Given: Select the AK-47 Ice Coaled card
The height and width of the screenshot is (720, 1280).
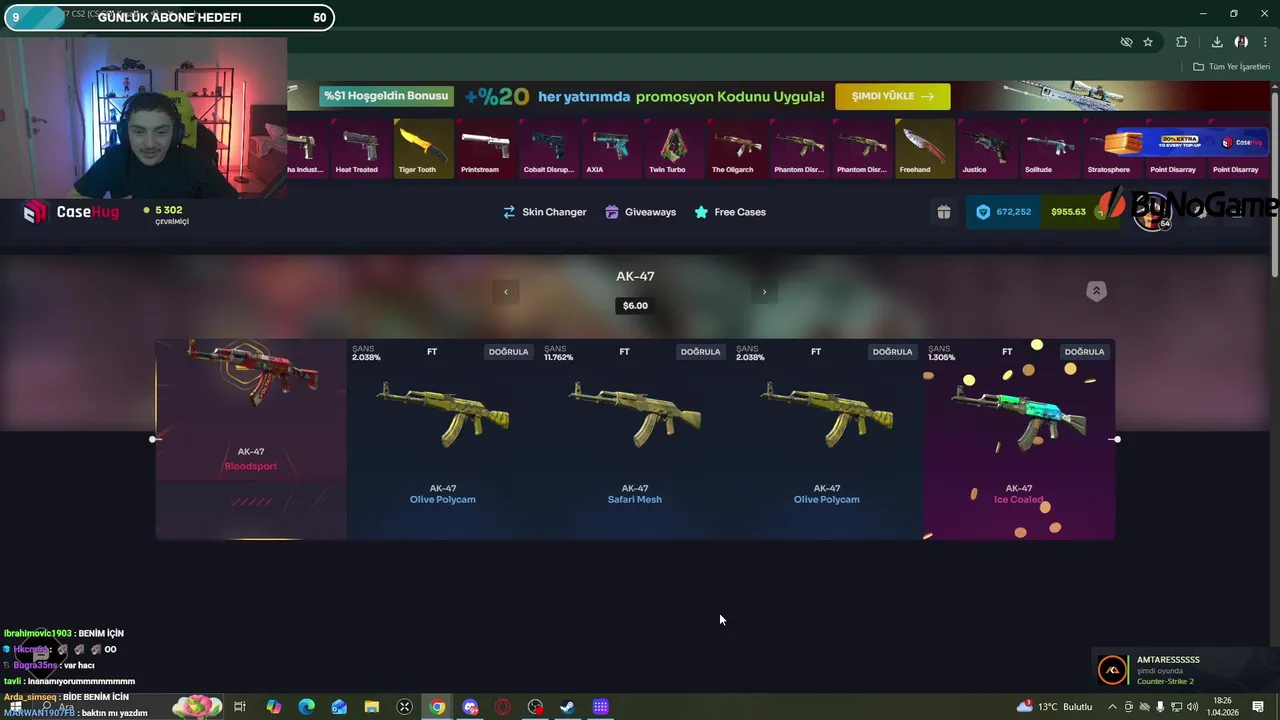Looking at the screenshot, I should click(x=1019, y=439).
